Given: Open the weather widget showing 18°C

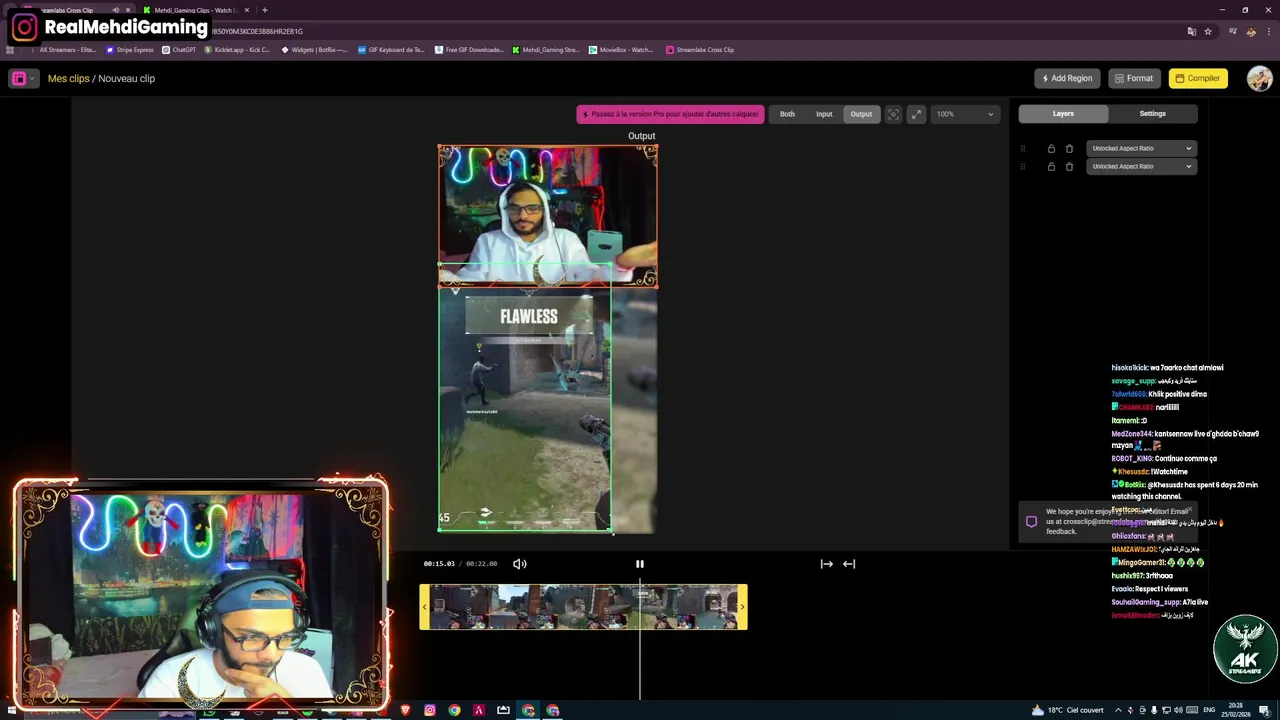Looking at the screenshot, I should coord(1067,710).
